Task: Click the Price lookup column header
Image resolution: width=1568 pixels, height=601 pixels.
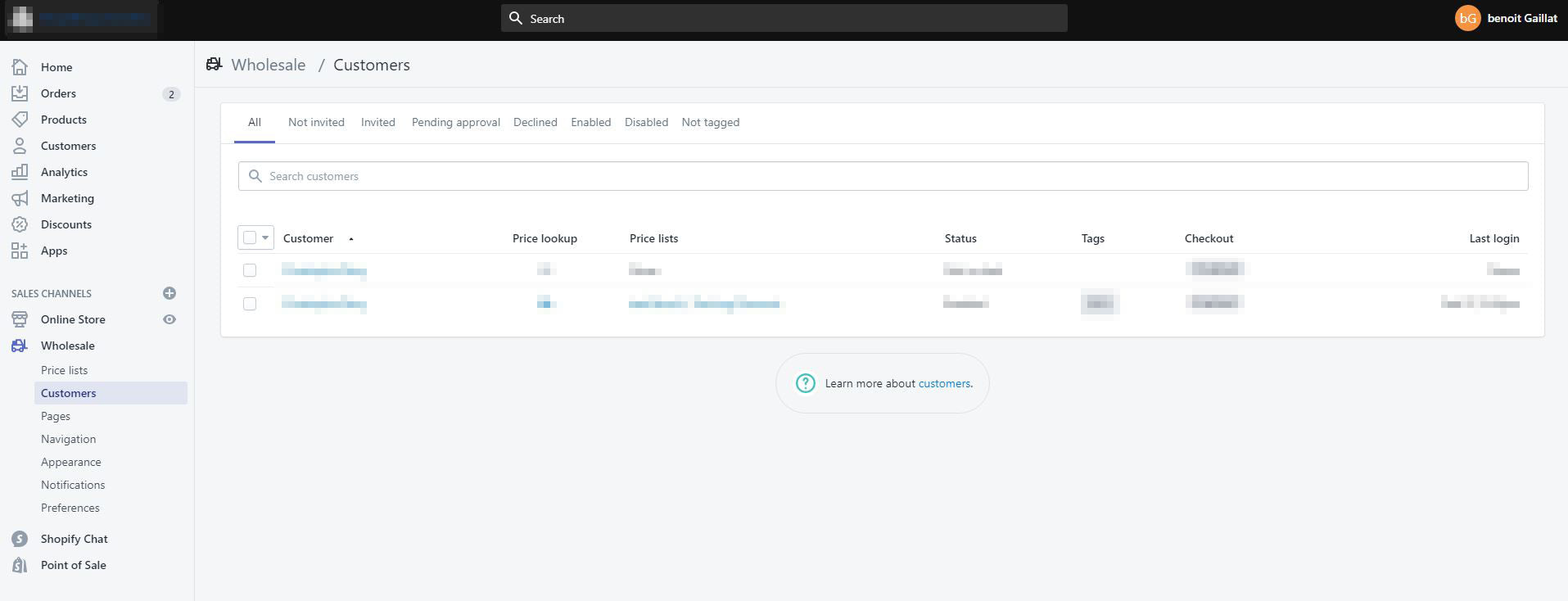Action: [x=545, y=238]
